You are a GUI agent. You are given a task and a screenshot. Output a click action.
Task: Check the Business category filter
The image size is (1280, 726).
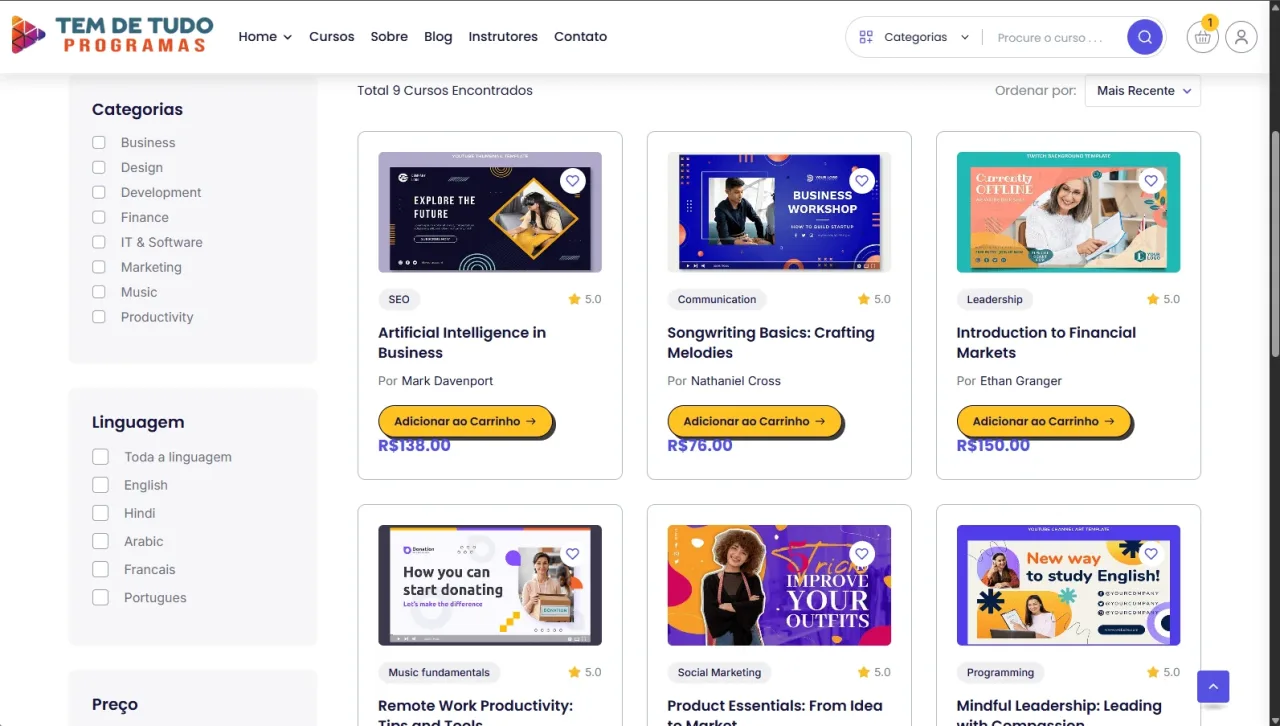[98, 142]
